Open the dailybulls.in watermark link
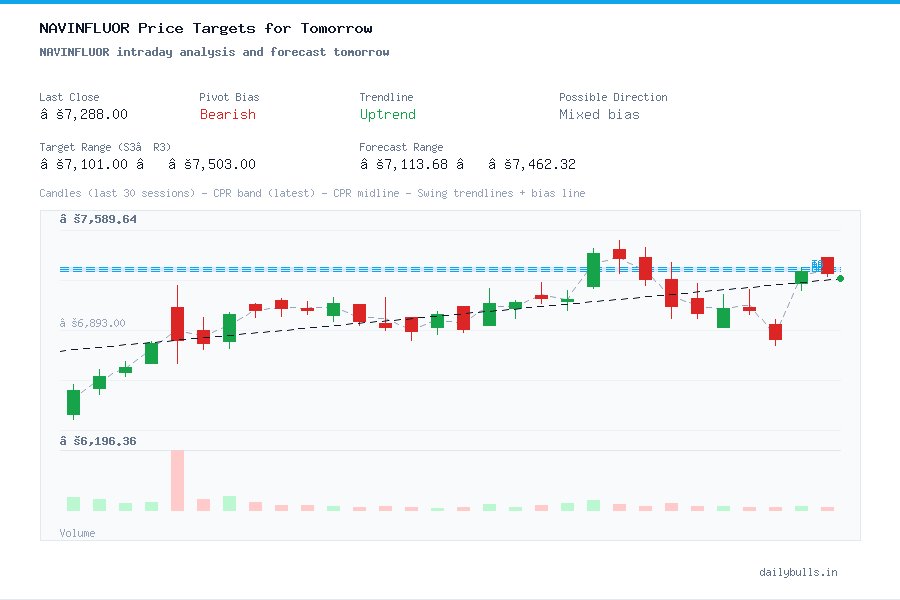900x600 pixels. point(798,572)
